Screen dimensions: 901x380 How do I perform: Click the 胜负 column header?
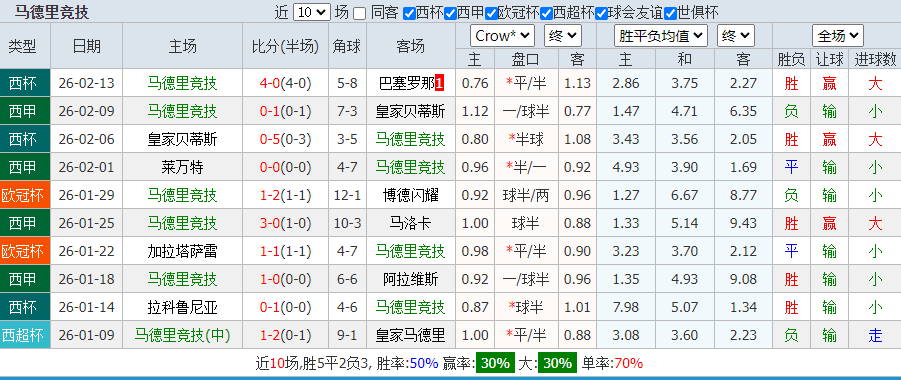(791, 59)
